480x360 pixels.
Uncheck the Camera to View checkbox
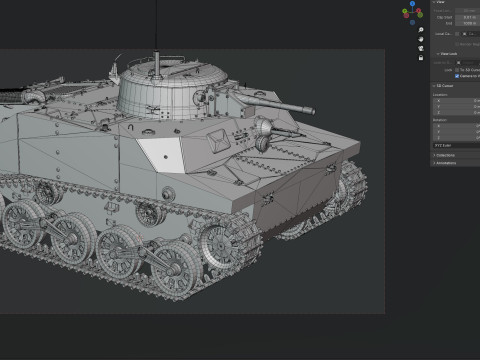click(x=457, y=76)
